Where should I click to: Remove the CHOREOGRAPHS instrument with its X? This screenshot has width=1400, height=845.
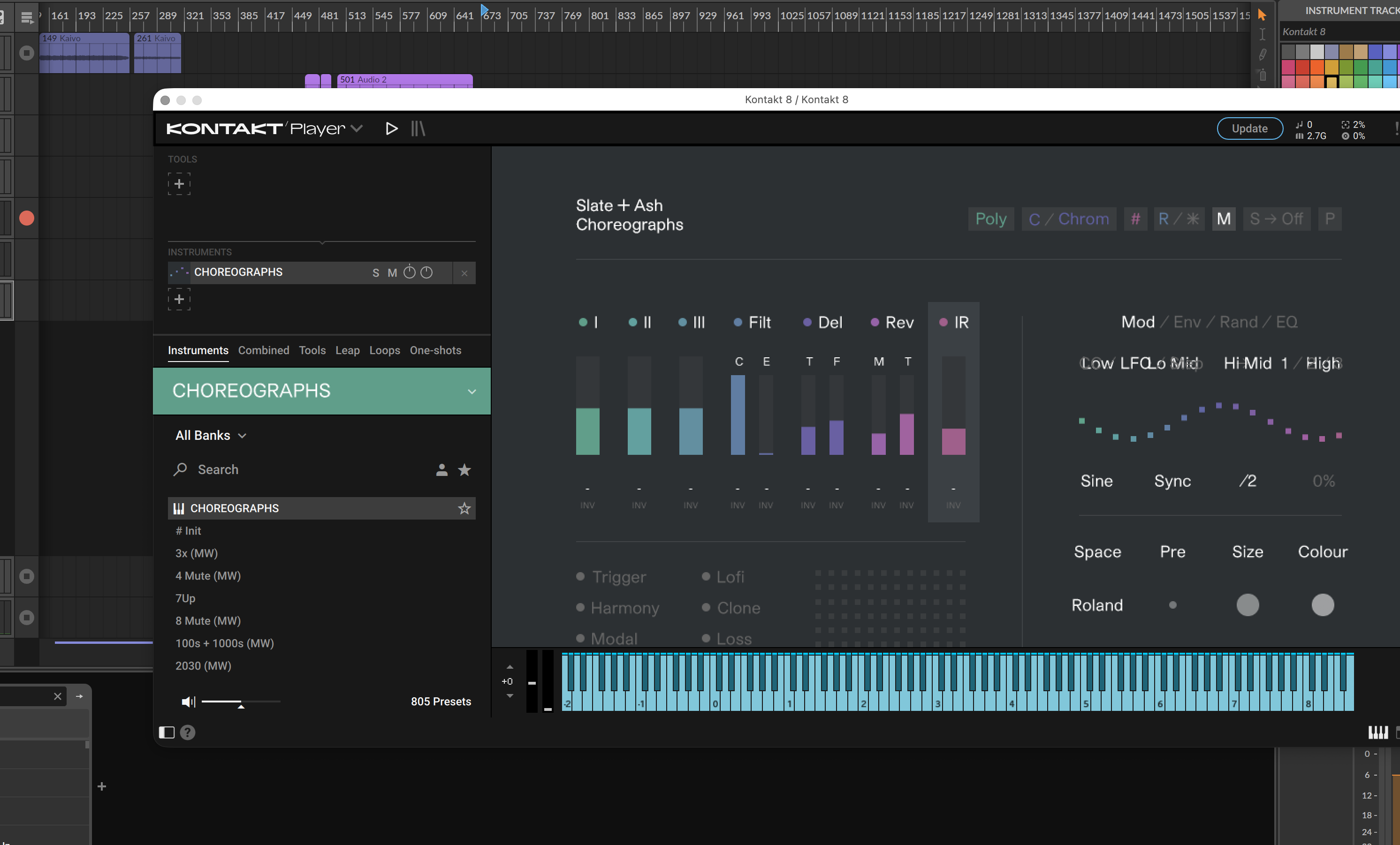click(x=464, y=273)
